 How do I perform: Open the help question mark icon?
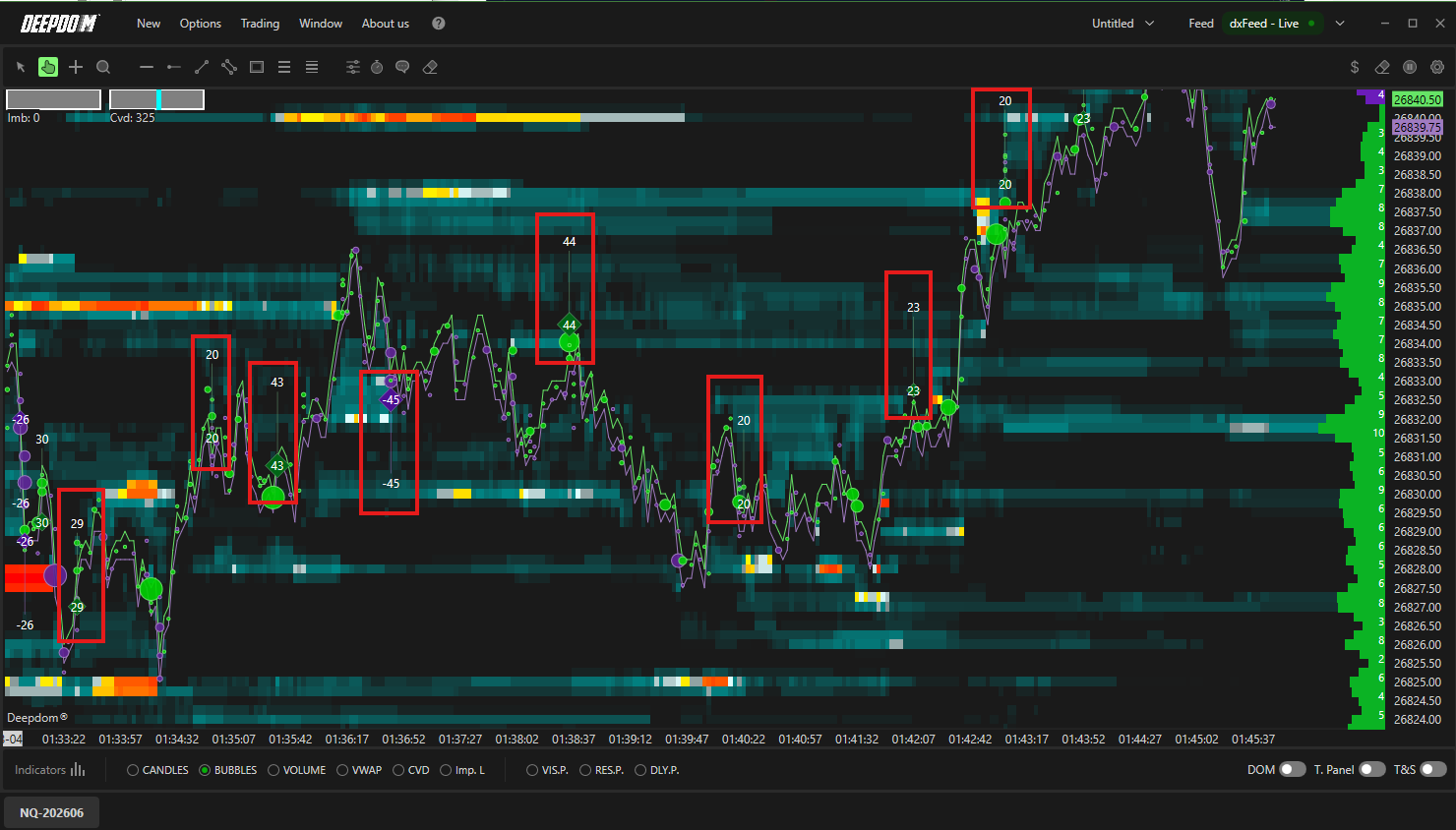439,24
